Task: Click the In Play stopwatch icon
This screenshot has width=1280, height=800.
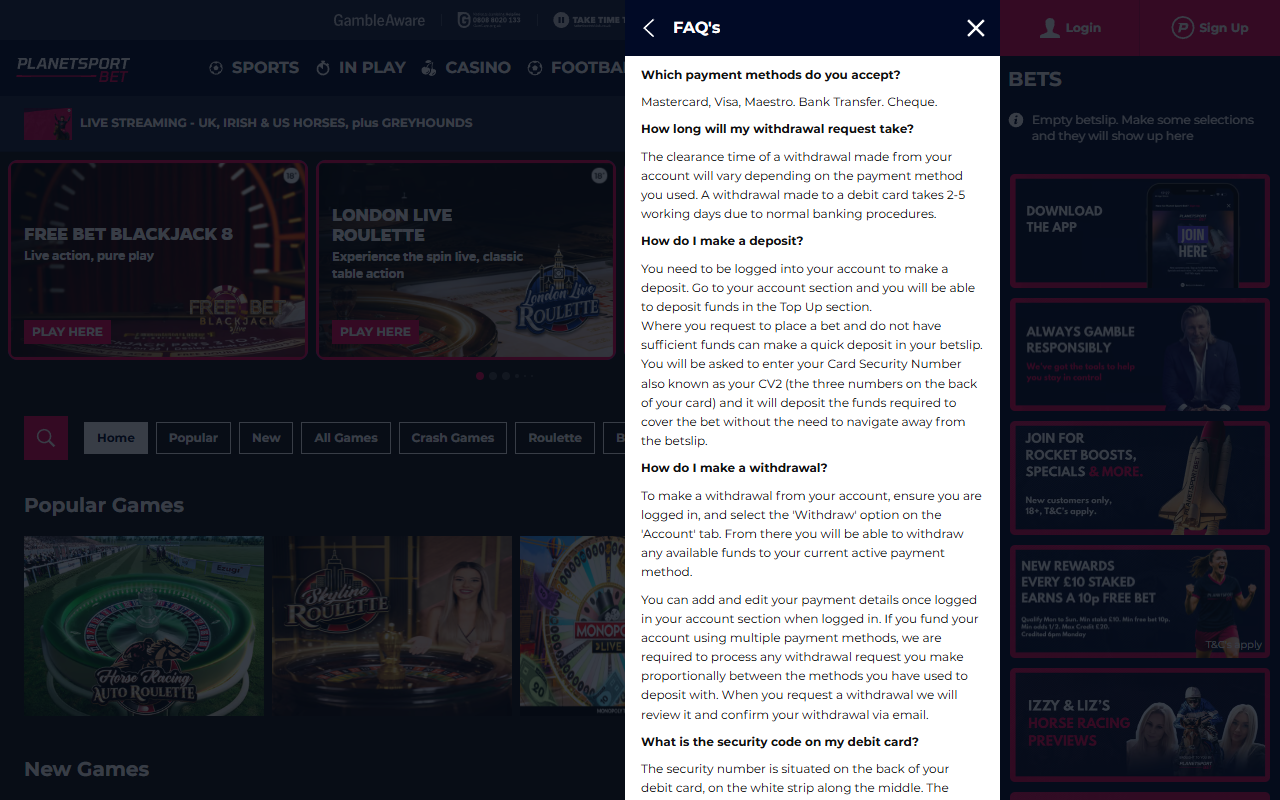Action: pyautogui.click(x=323, y=68)
